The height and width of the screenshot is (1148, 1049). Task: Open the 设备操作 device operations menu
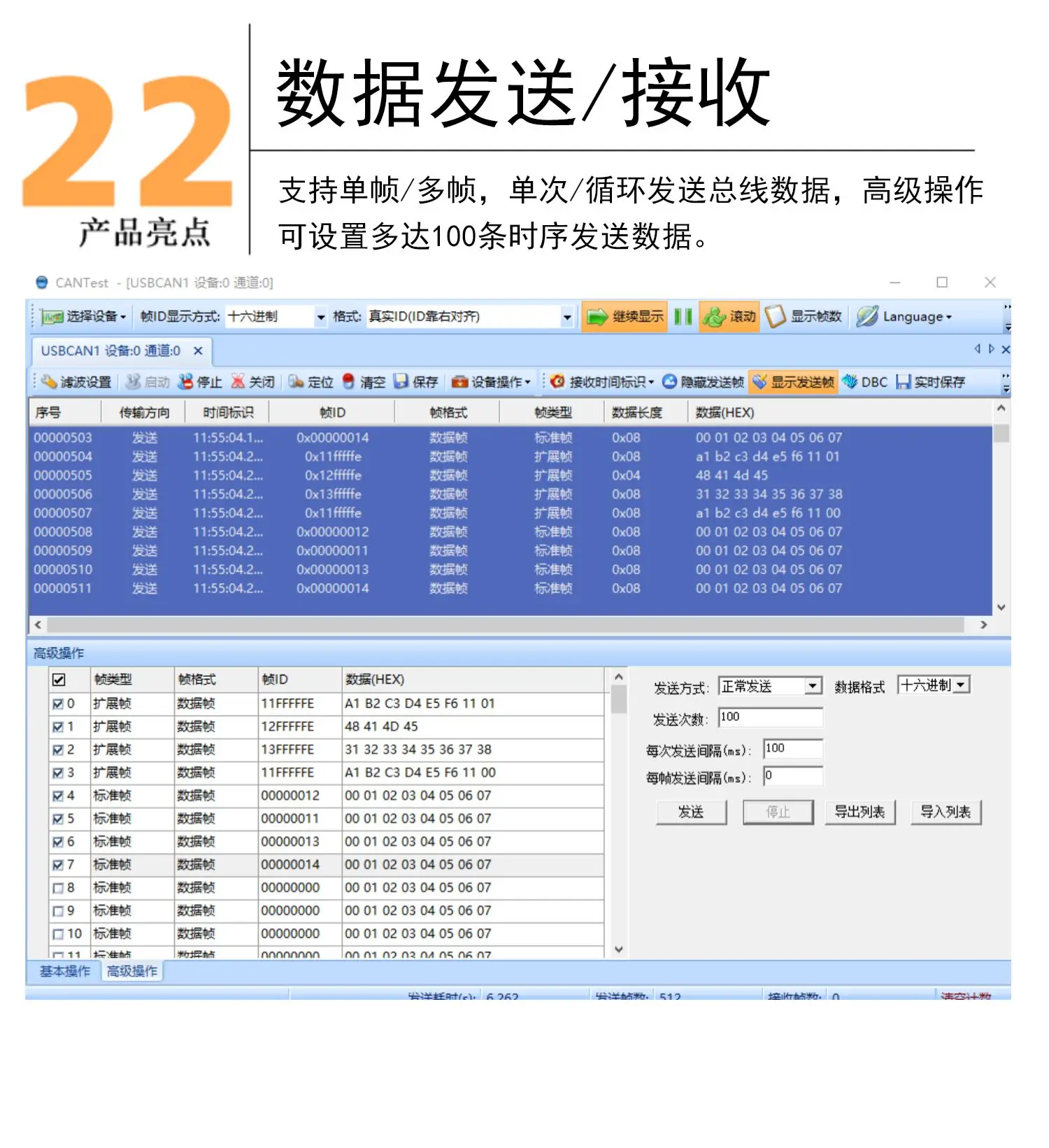[x=491, y=382]
